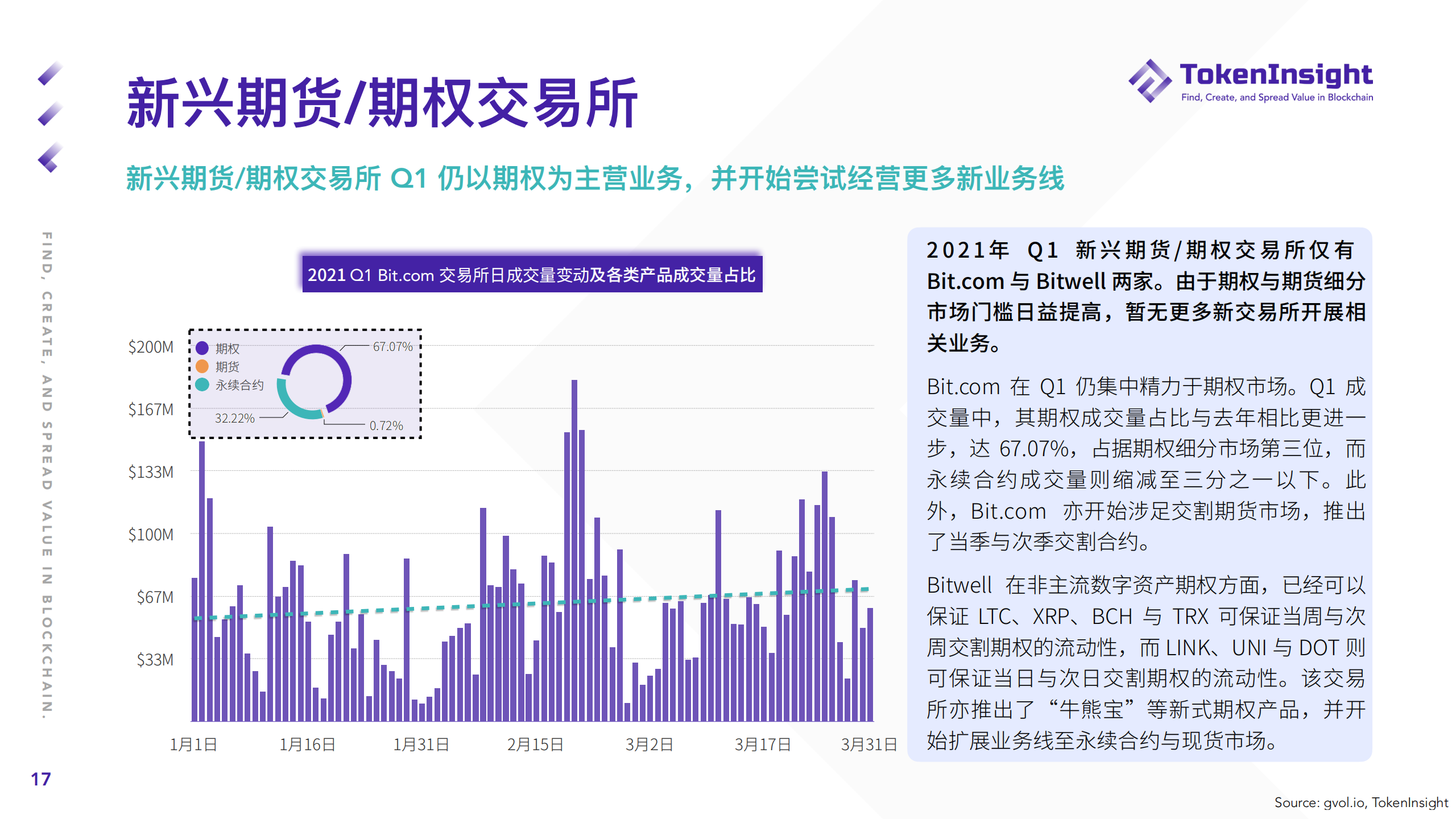Screen dimensions: 1456x819
Task: Click page number 17
Action: (41, 779)
